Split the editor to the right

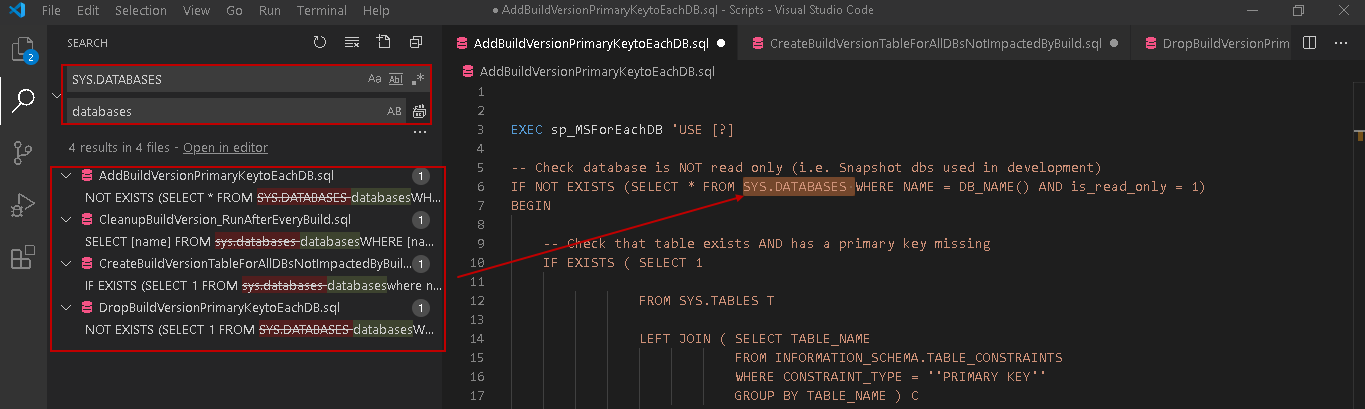click(1310, 43)
